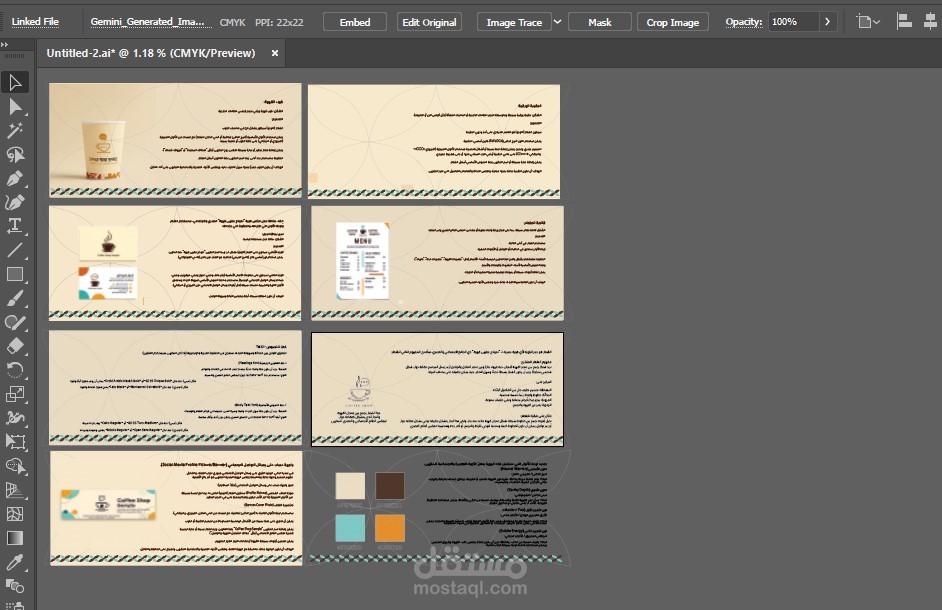Select the Eraser tool

point(15,346)
